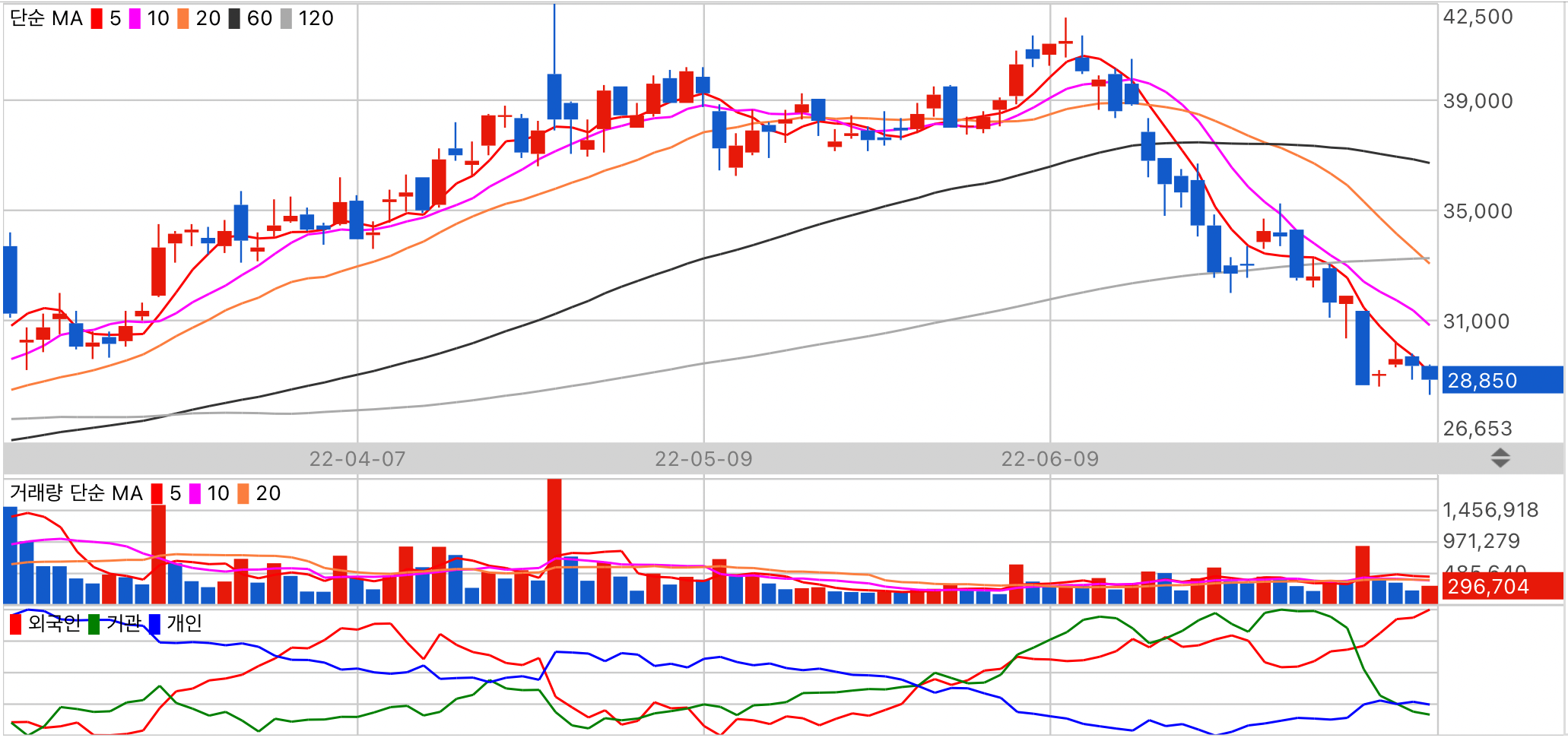Click the up/down resize arrows on date bar
Viewport: 1568px width, 741px height.
coord(1500,458)
